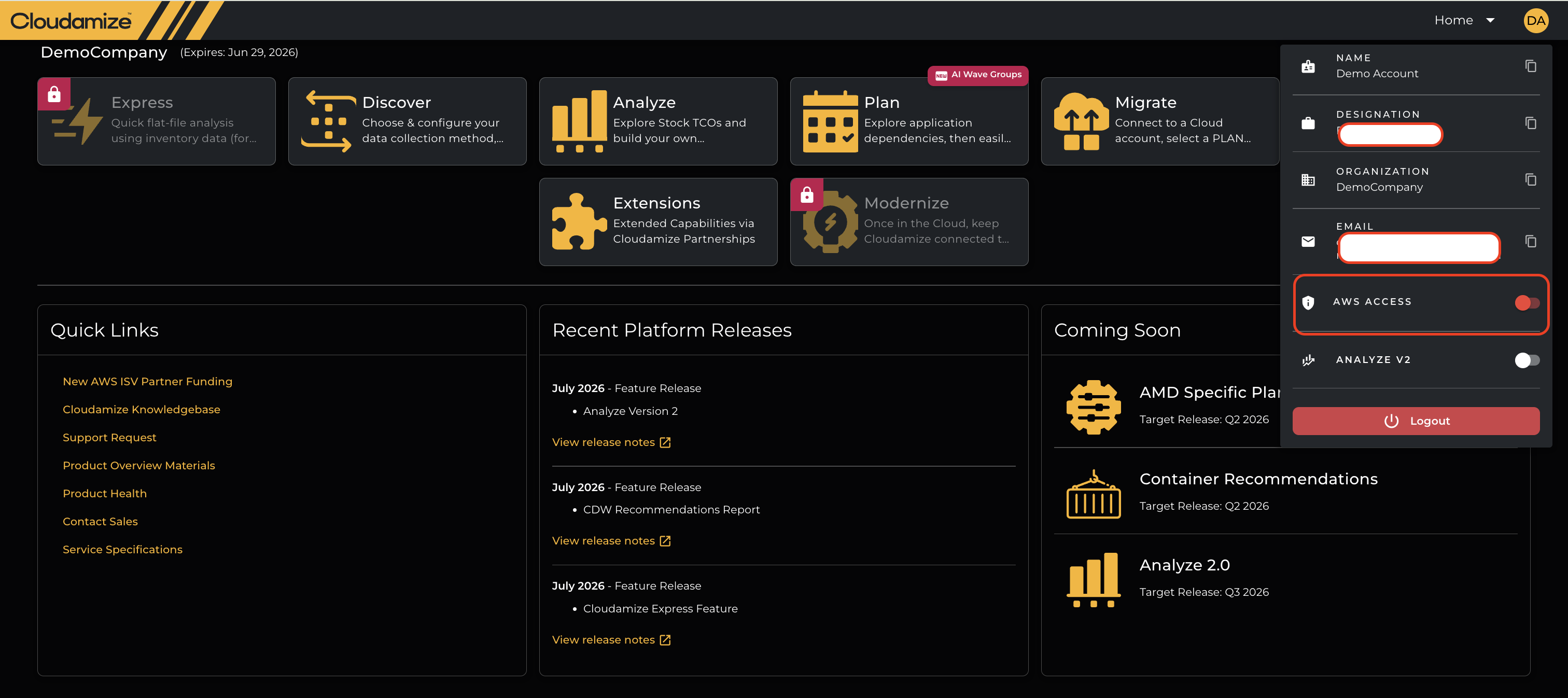Open the Plan module card
The width and height of the screenshot is (1568, 698).
(x=909, y=121)
